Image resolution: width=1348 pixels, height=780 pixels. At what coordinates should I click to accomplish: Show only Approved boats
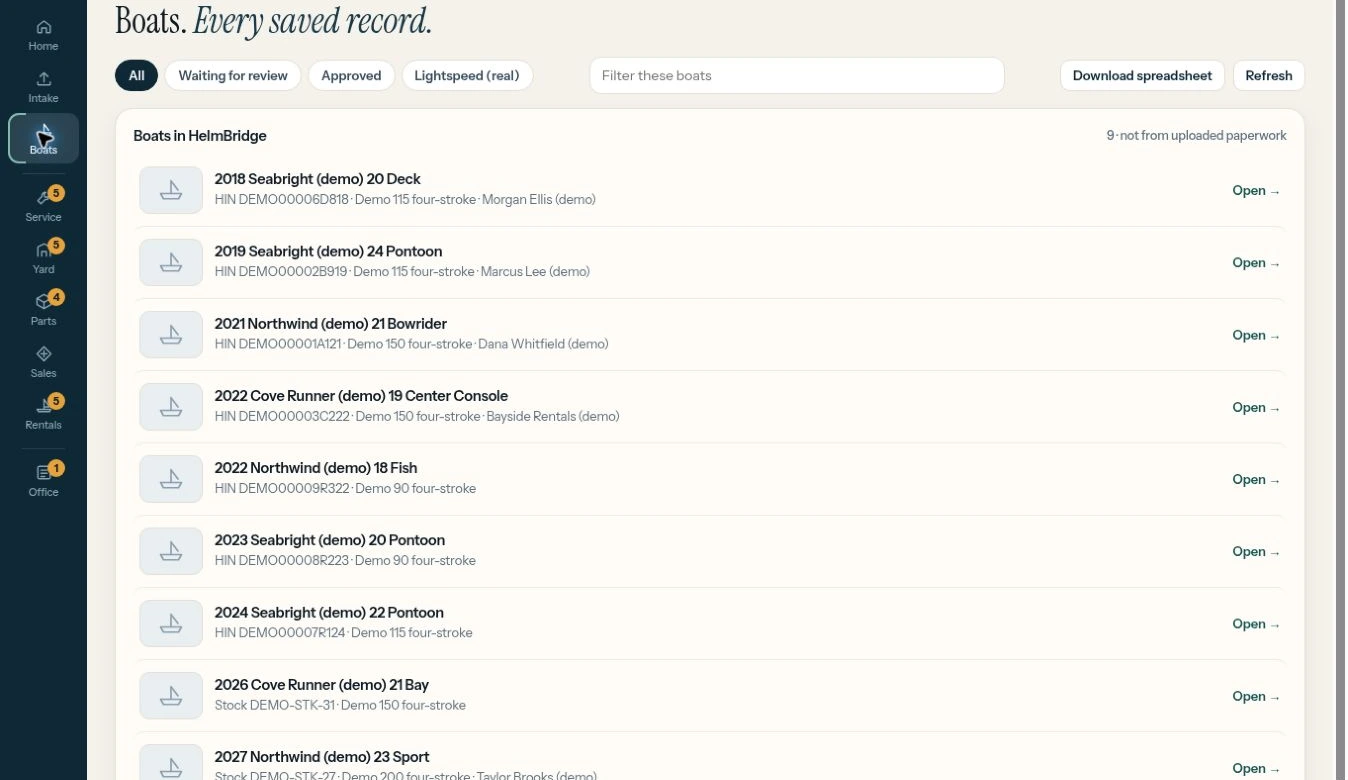coord(351,75)
